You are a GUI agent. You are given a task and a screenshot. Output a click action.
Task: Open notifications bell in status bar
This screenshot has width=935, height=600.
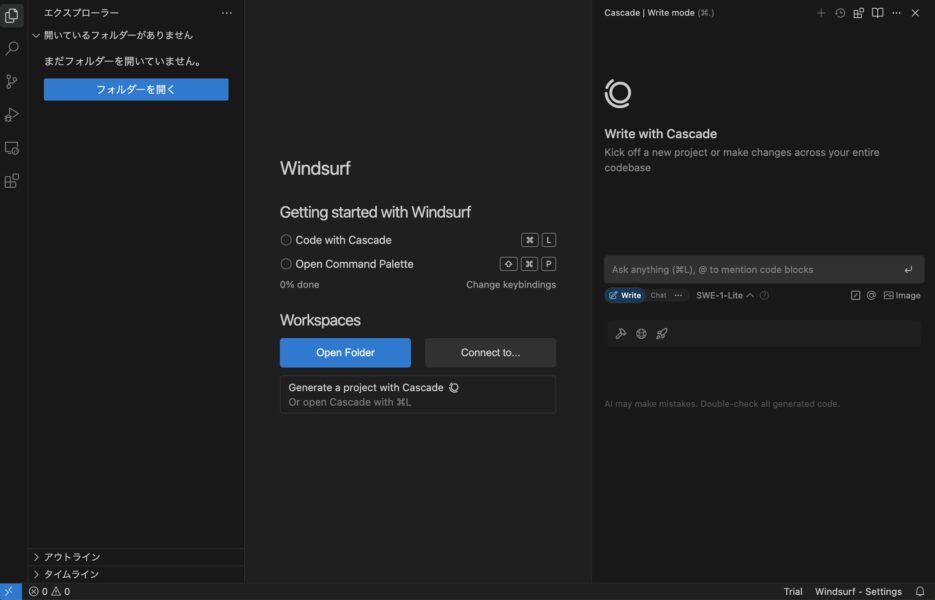919,591
